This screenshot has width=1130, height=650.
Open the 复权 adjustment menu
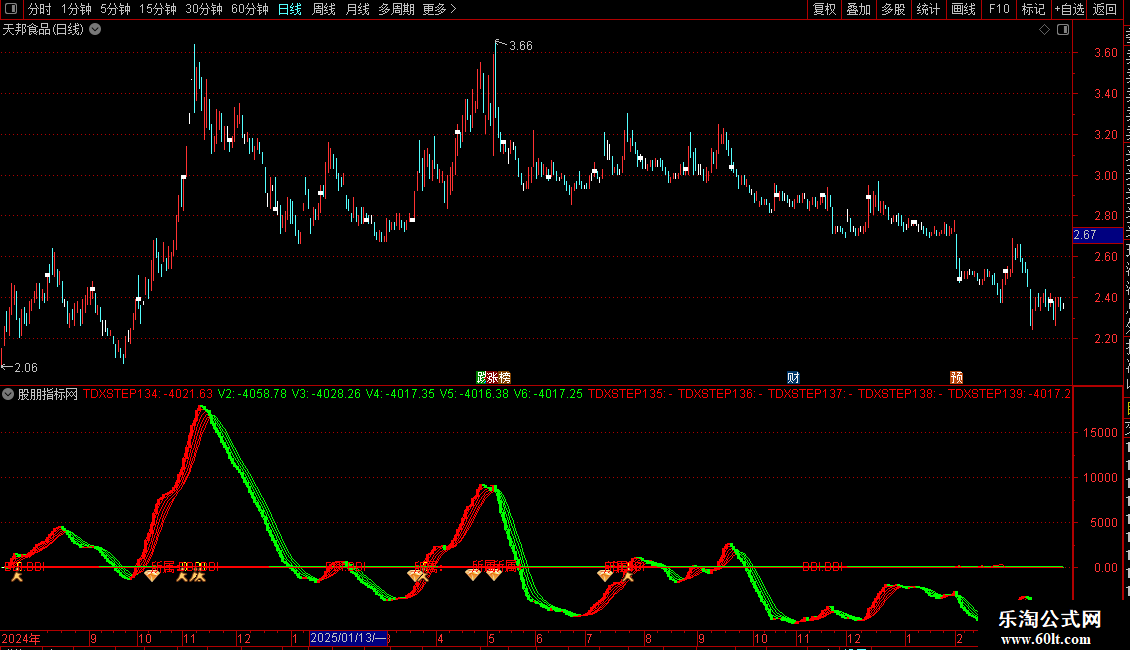pos(824,9)
